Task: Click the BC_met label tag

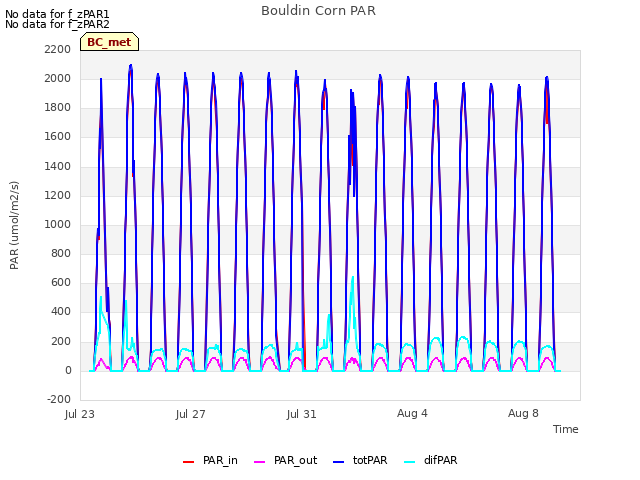Action: click(x=109, y=42)
